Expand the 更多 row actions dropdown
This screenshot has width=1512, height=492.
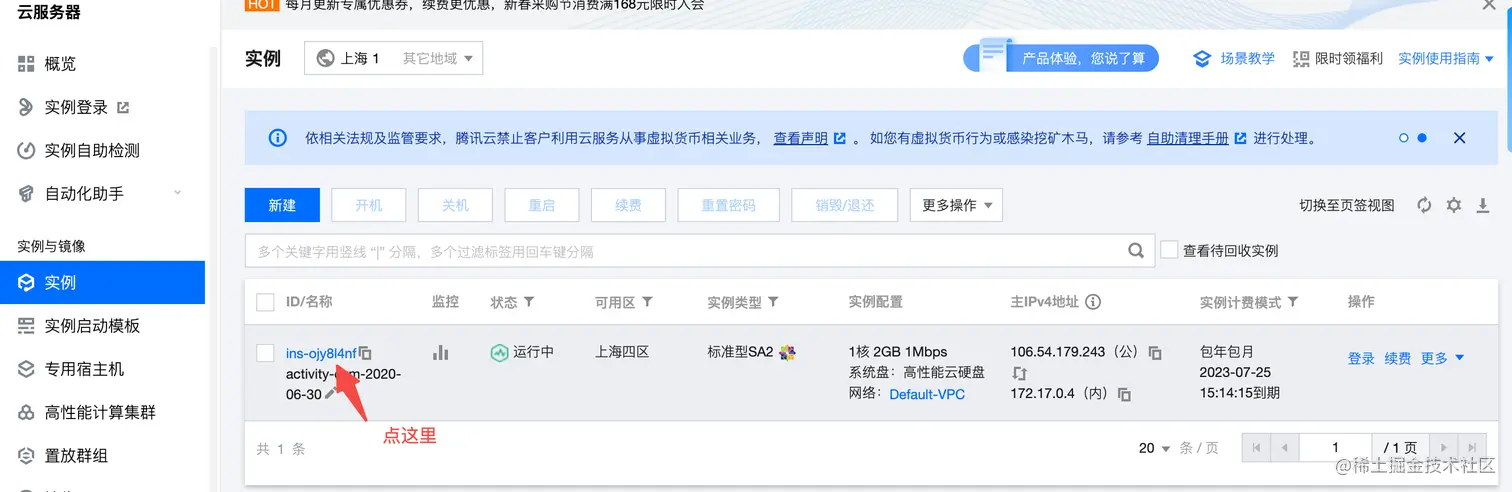1442,358
